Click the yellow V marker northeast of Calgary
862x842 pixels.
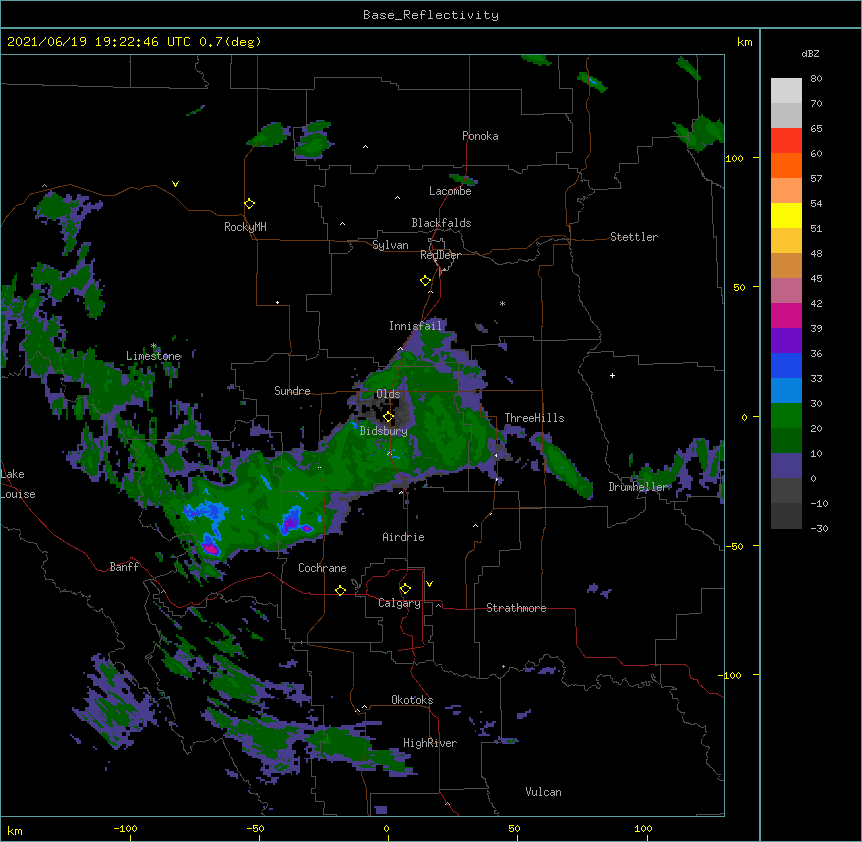[x=429, y=584]
